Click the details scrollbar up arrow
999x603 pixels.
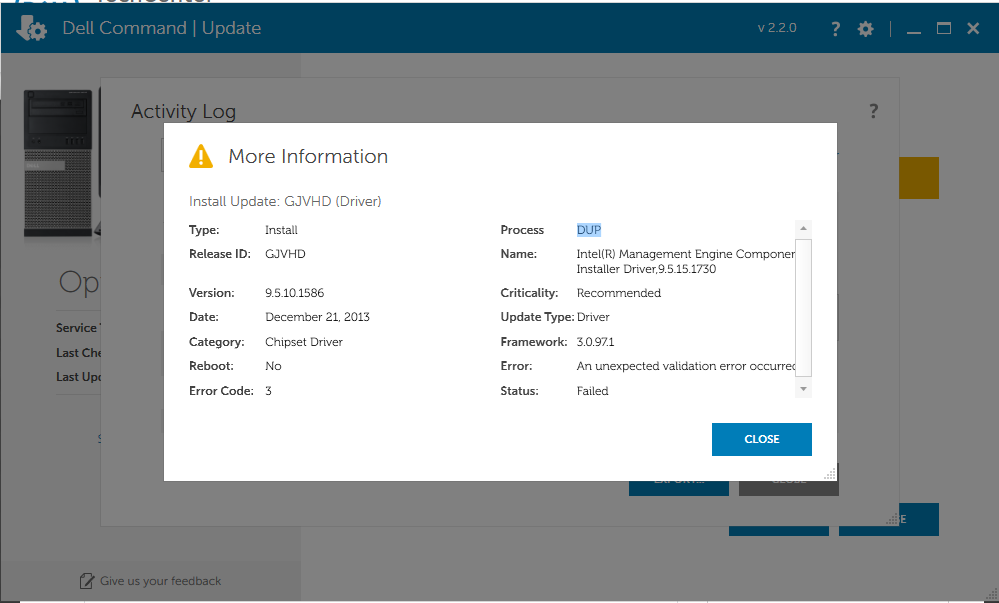click(803, 228)
